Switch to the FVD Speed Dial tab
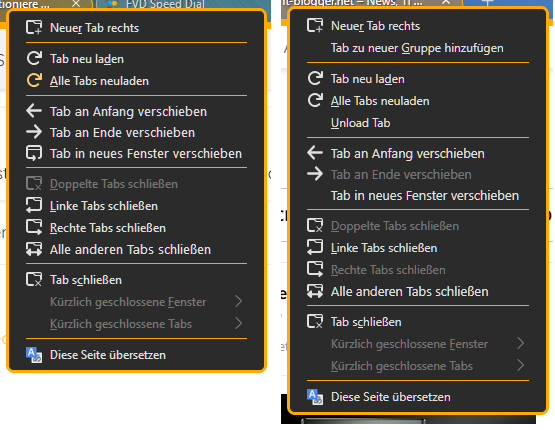 pos(156,4)
